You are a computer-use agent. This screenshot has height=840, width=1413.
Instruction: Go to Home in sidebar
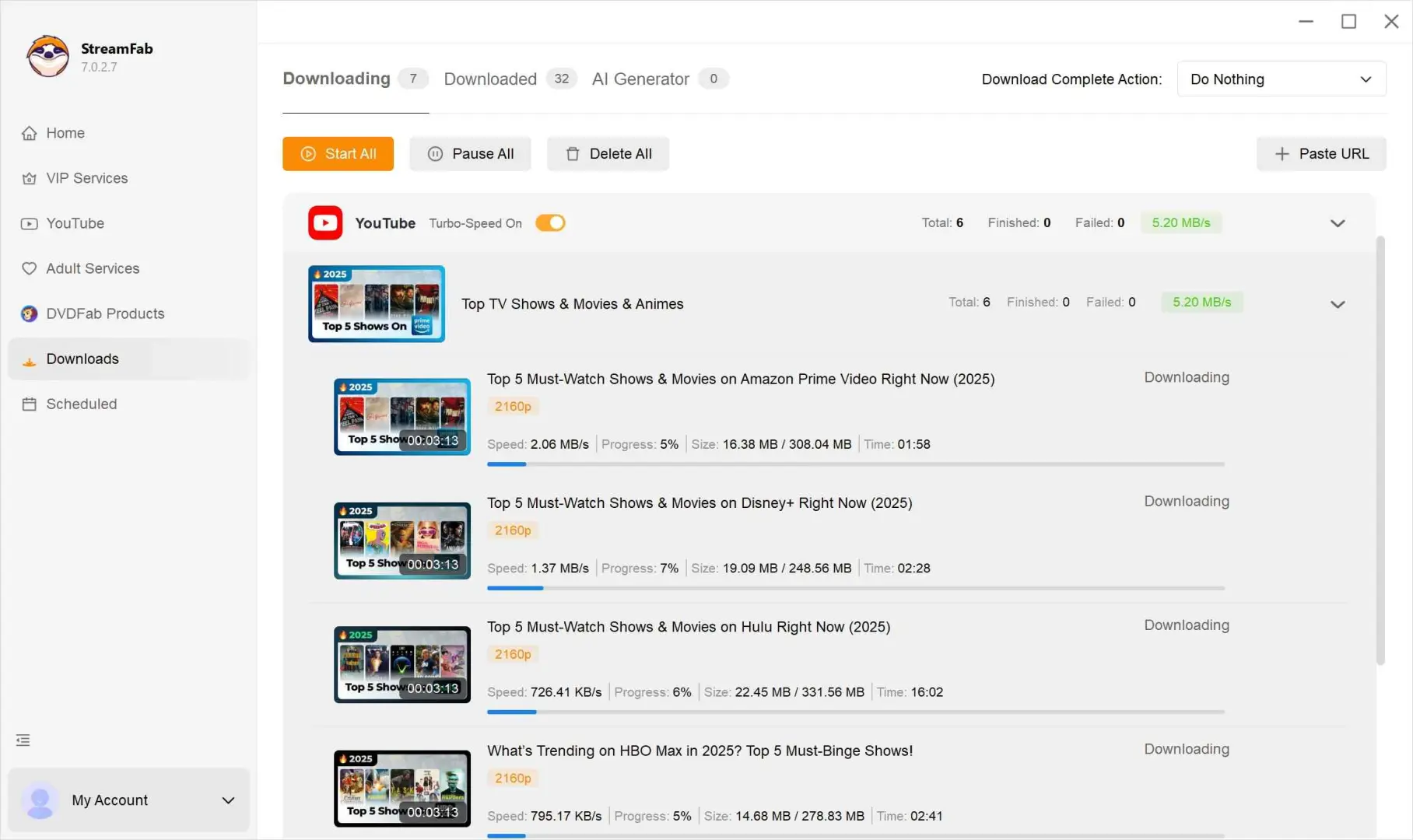pos(128,133)
